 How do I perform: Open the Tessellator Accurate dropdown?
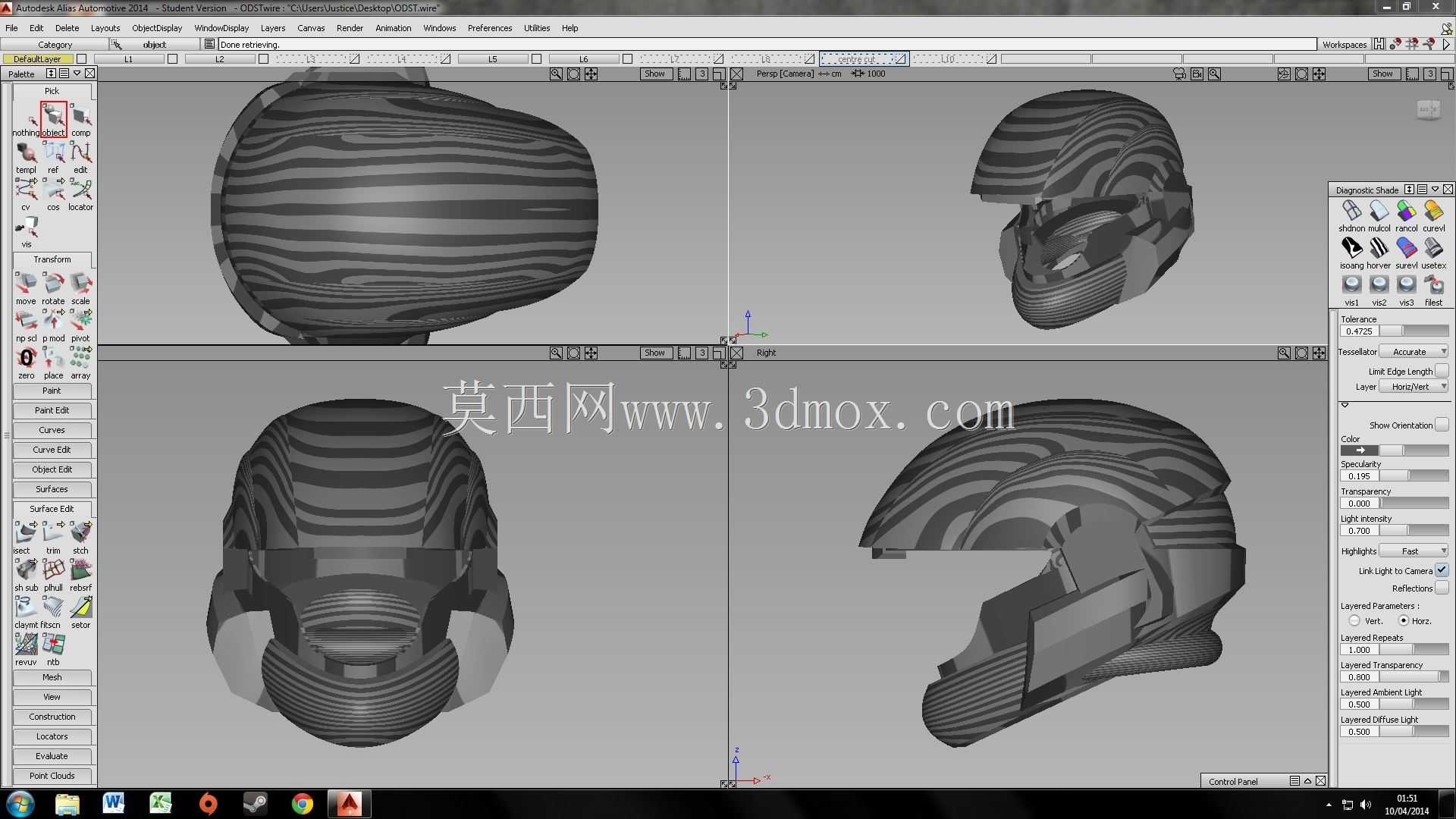point(1414,352)
